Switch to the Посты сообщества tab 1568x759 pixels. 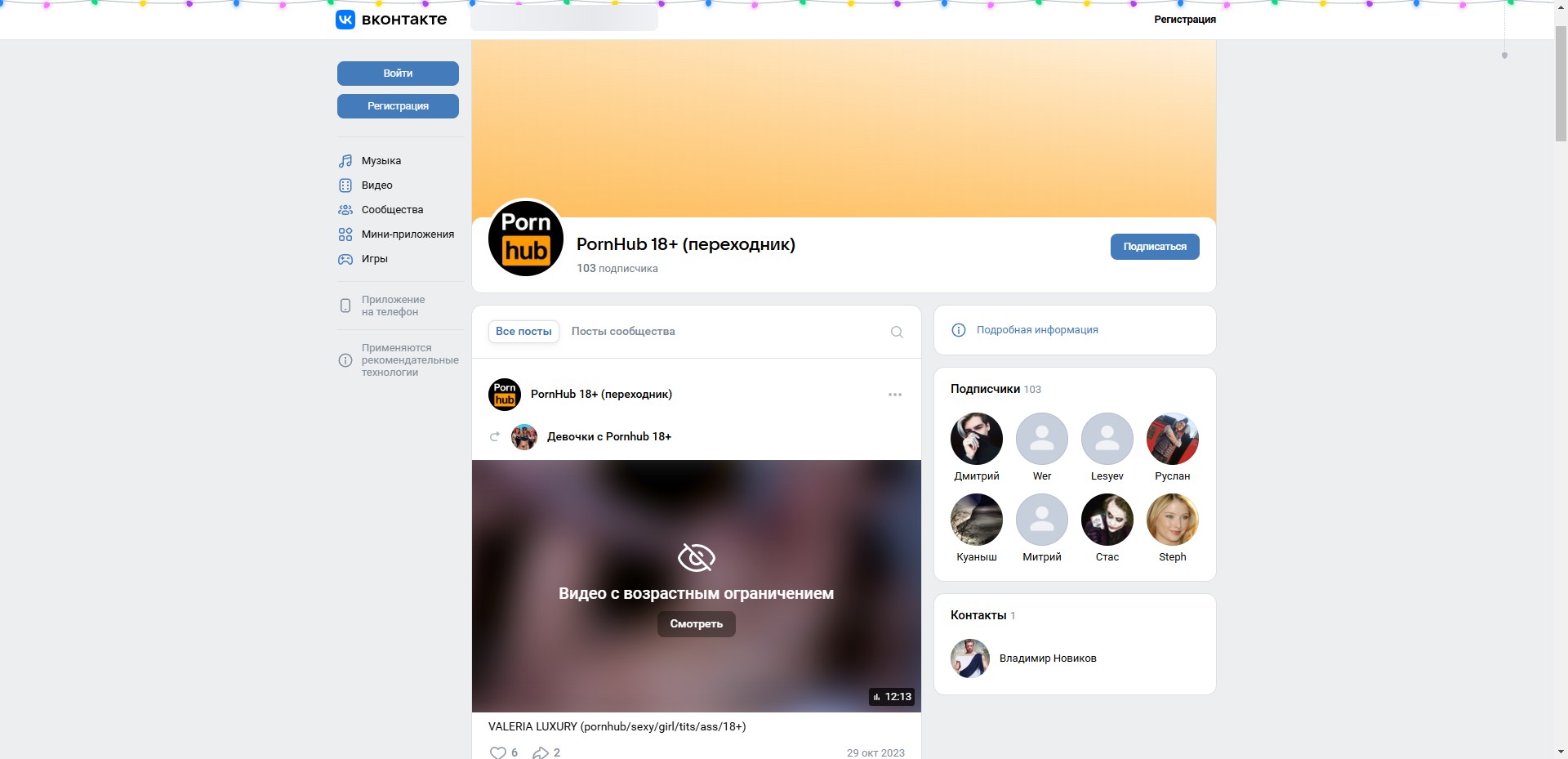[x=623, y=332]
